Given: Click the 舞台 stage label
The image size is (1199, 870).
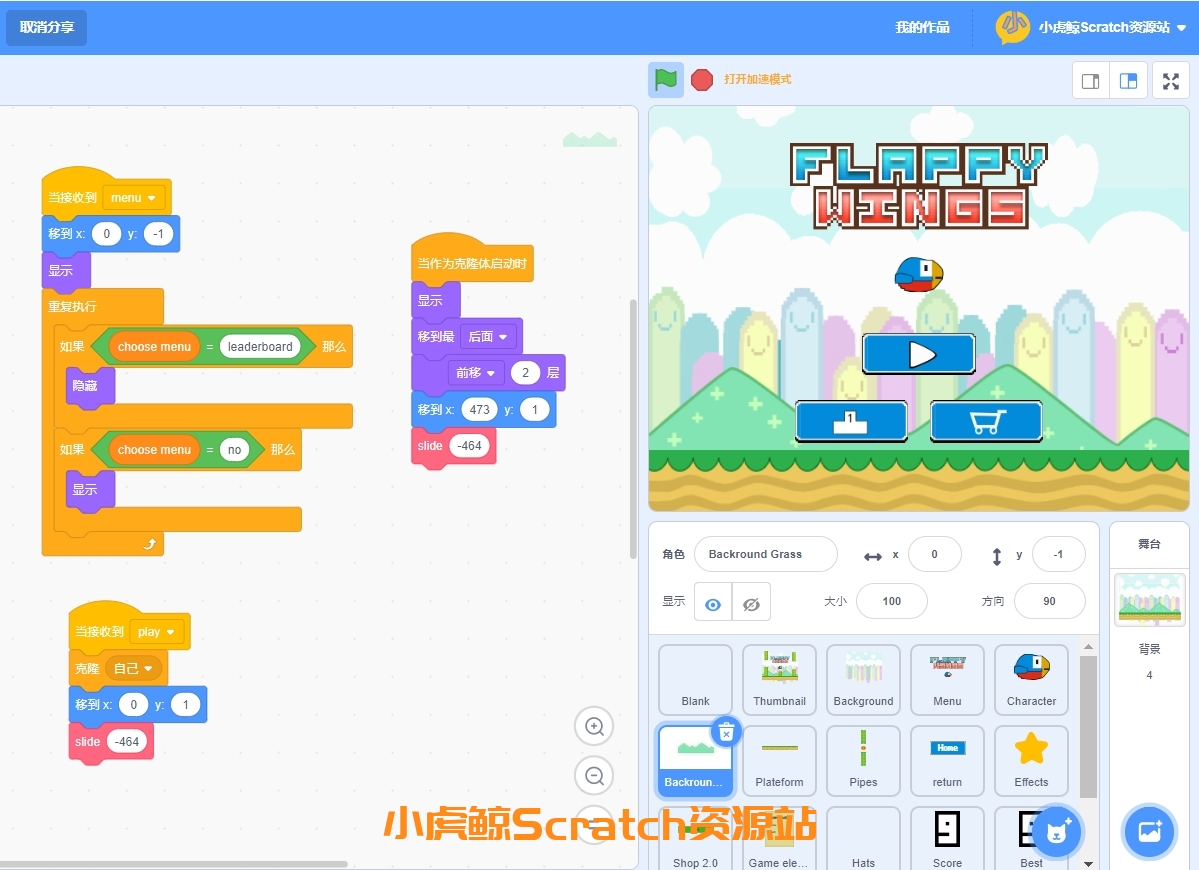Looking at the screenshot, I should tap(1149, 544).
